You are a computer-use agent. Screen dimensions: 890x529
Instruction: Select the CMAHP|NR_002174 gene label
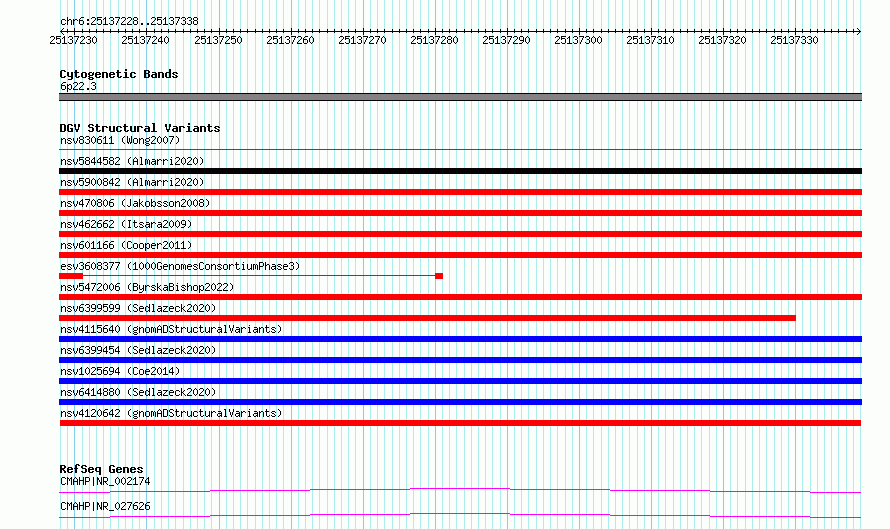[x=105, y=481]
